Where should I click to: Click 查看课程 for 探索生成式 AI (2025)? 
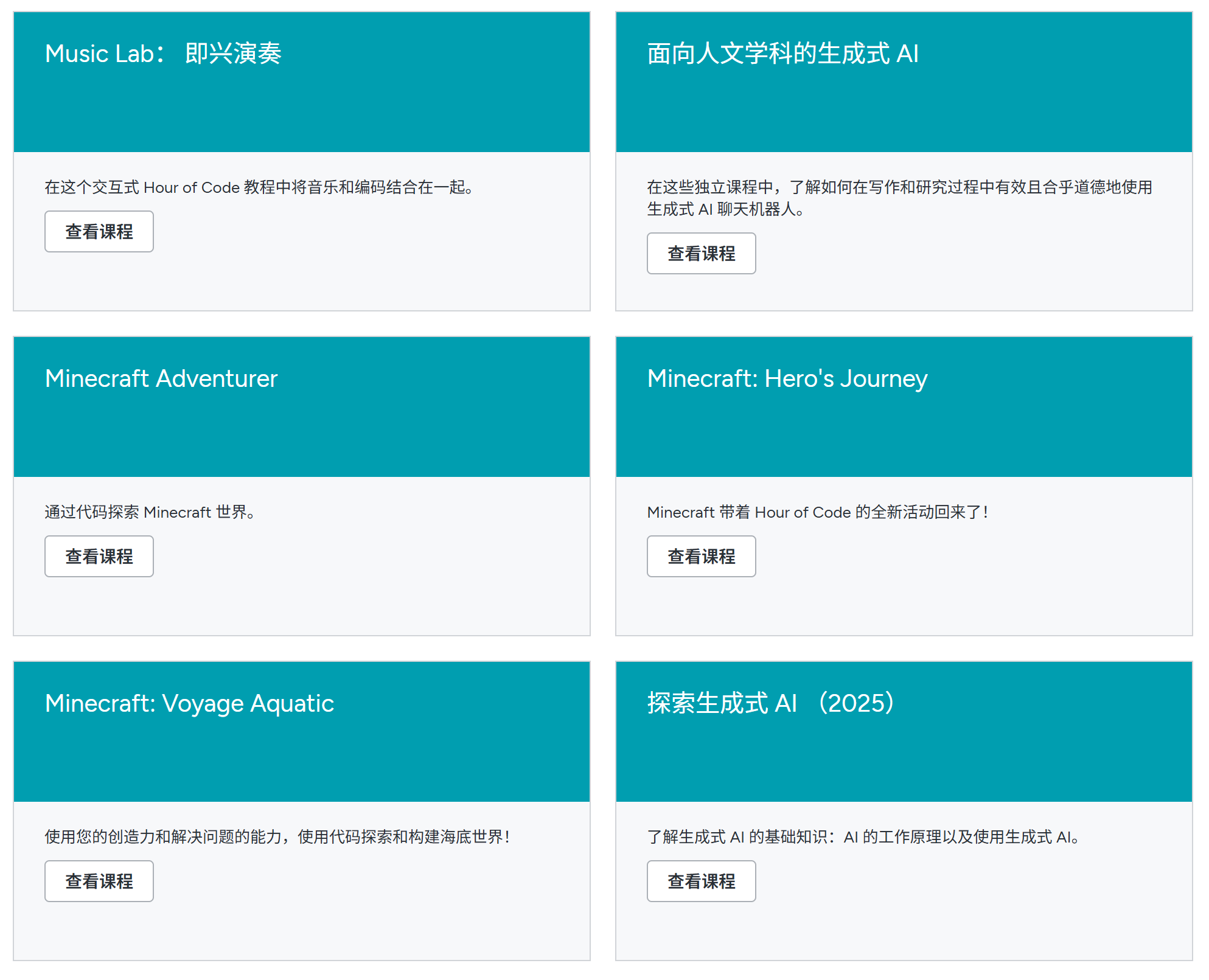click(x=701, y=881)
